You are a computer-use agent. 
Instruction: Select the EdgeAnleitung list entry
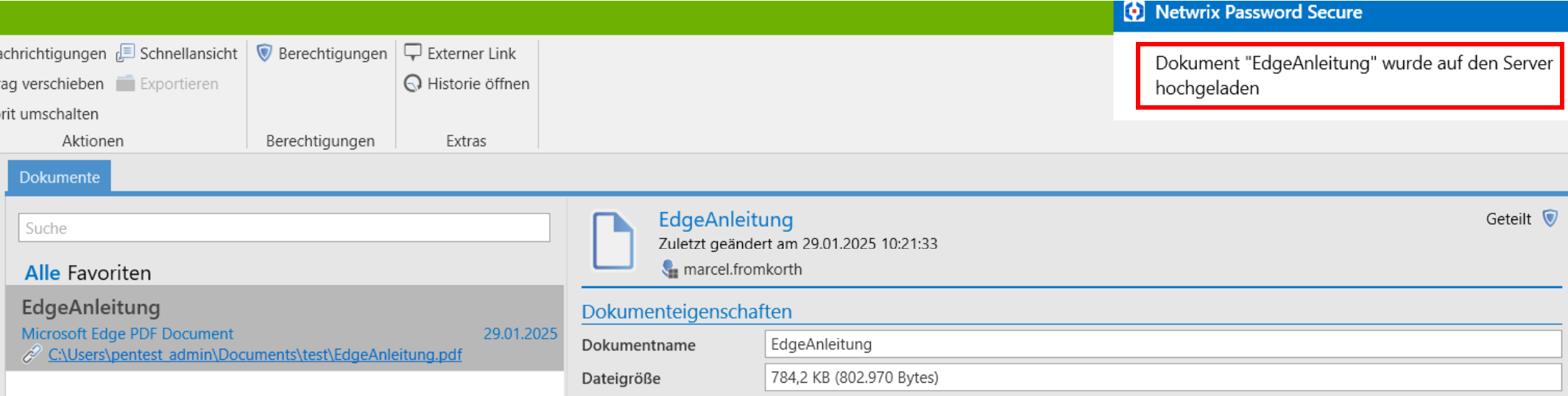pos(284,328)
